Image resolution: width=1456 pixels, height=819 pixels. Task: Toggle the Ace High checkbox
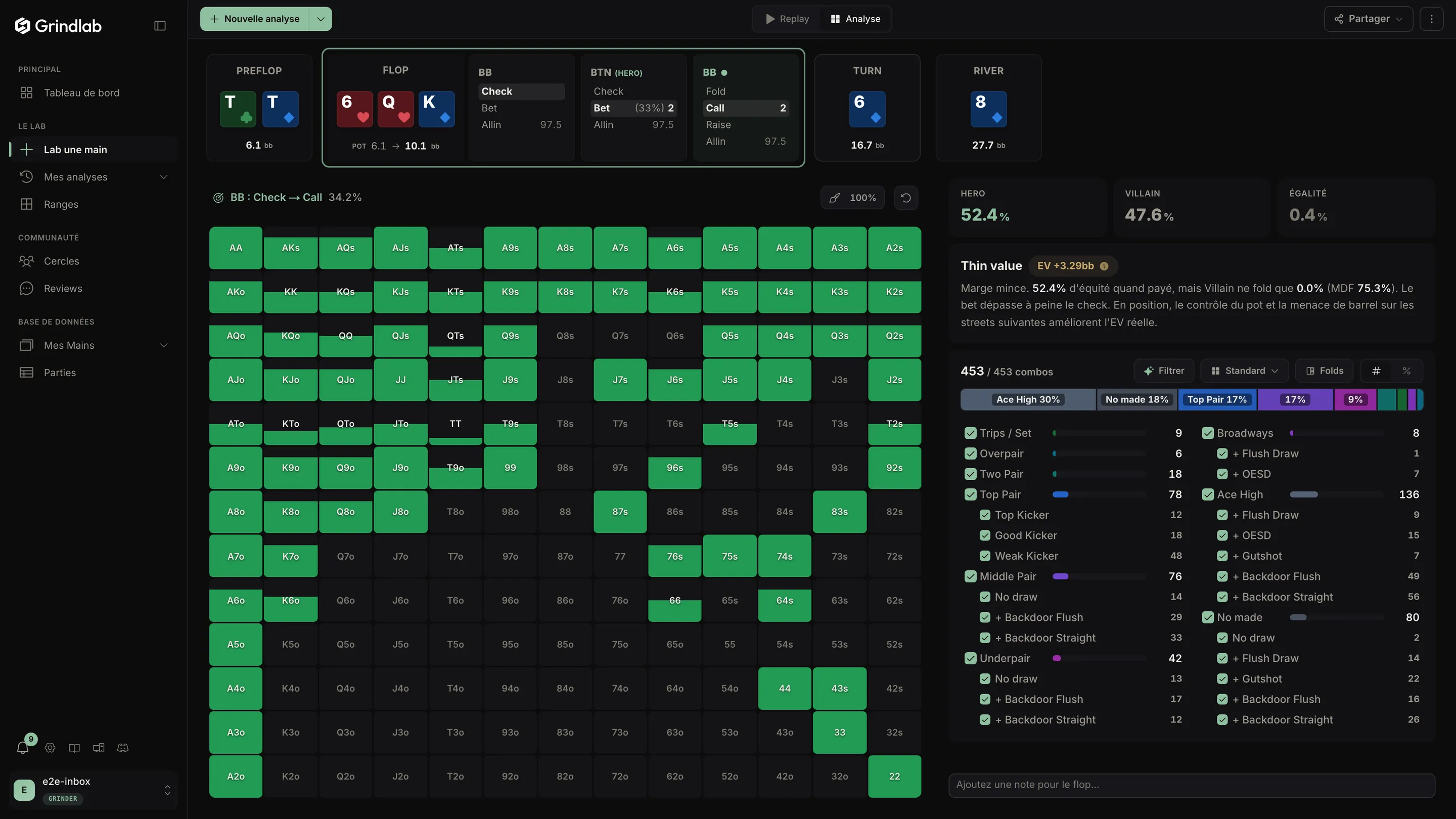click(x=1208, y=494)
